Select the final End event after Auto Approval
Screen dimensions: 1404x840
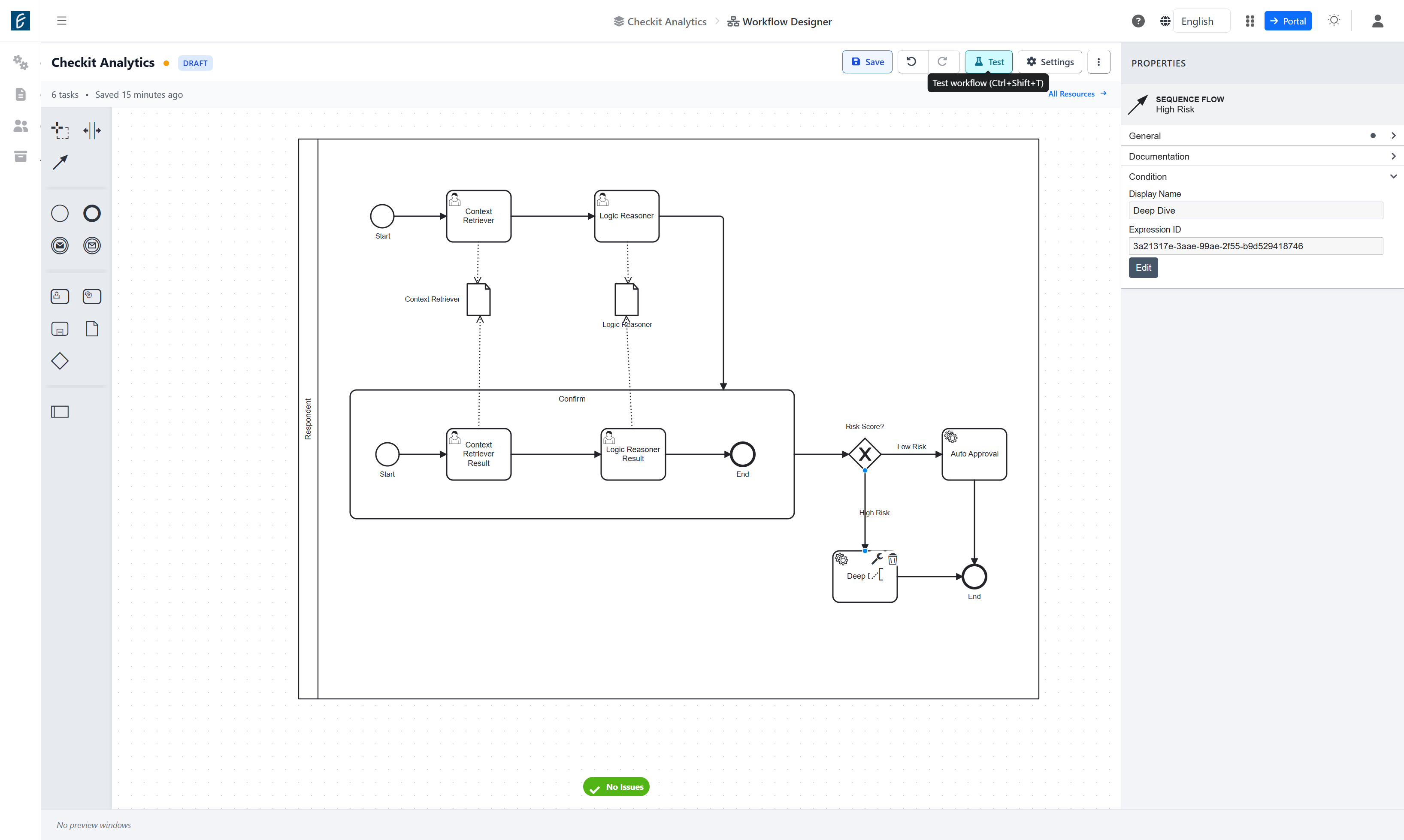pyautogui.click(x=974, y=577)
